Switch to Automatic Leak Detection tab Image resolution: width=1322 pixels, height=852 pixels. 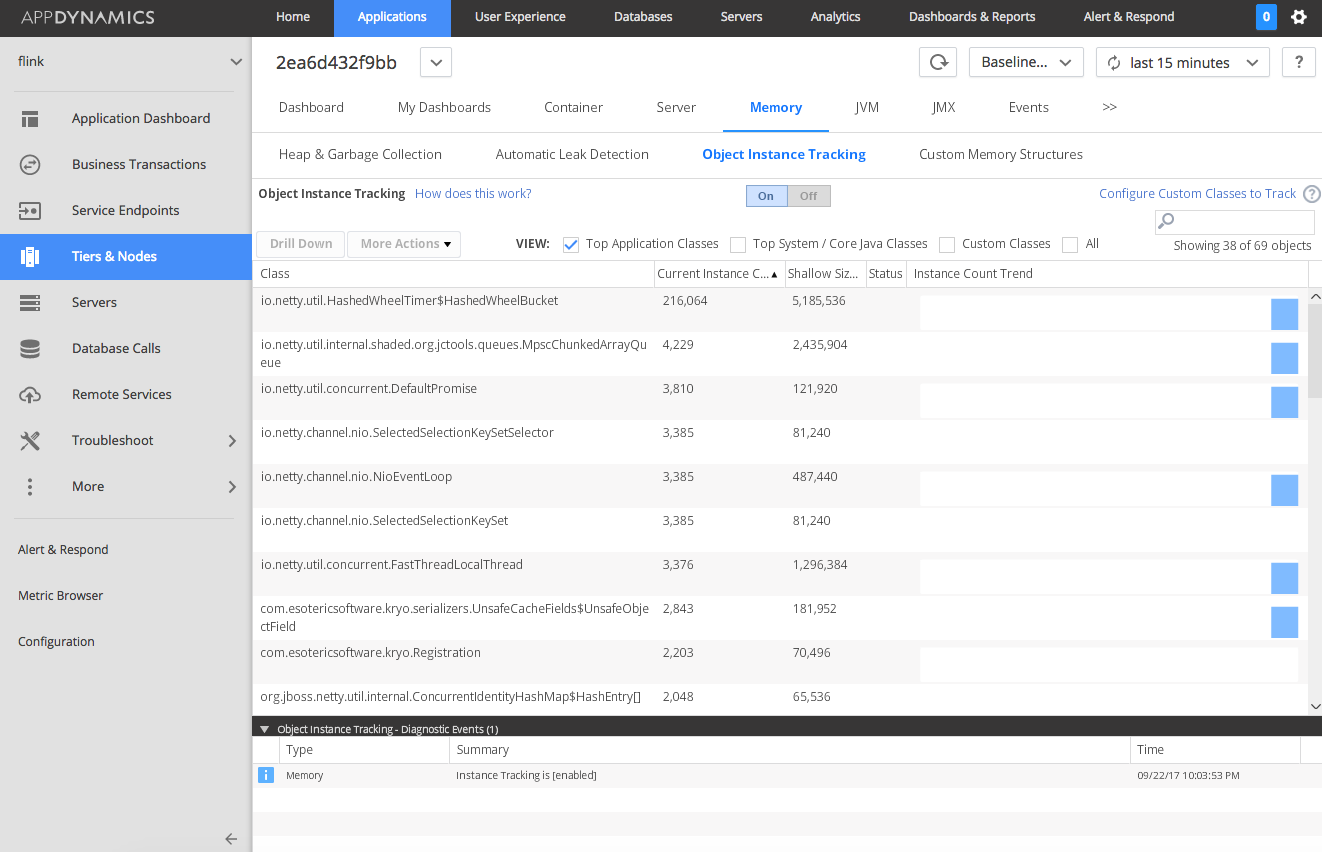point(572,155)
